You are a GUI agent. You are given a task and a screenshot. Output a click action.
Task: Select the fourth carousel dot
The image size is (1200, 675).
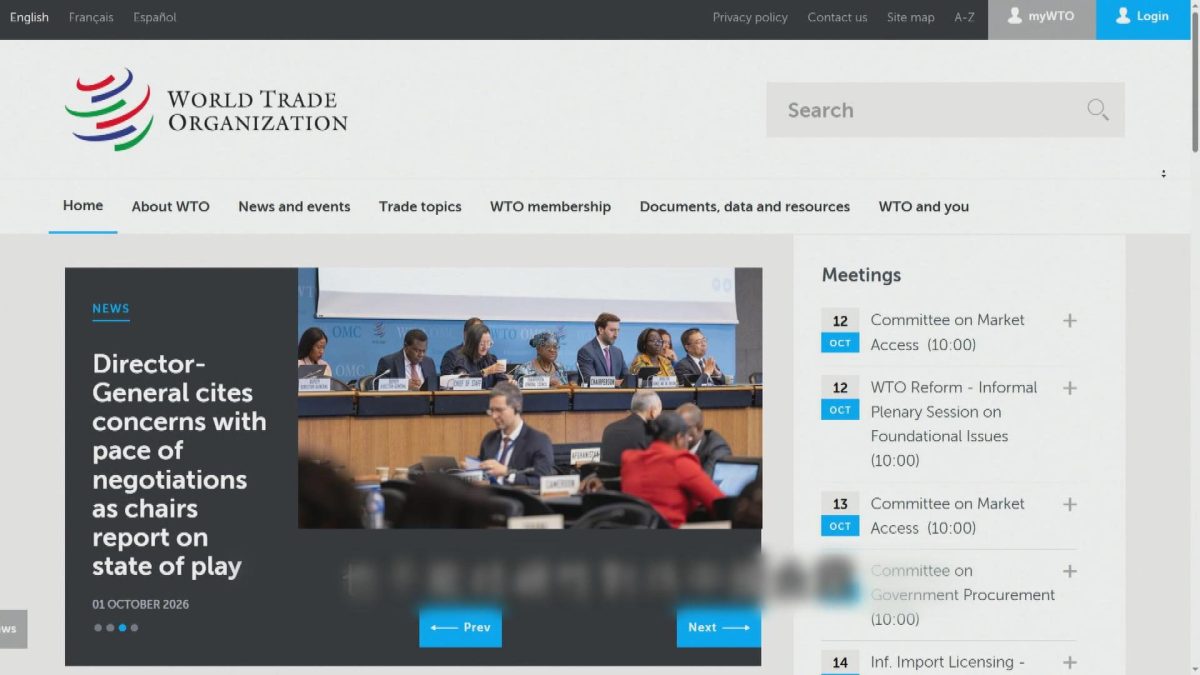coord(134,628)
